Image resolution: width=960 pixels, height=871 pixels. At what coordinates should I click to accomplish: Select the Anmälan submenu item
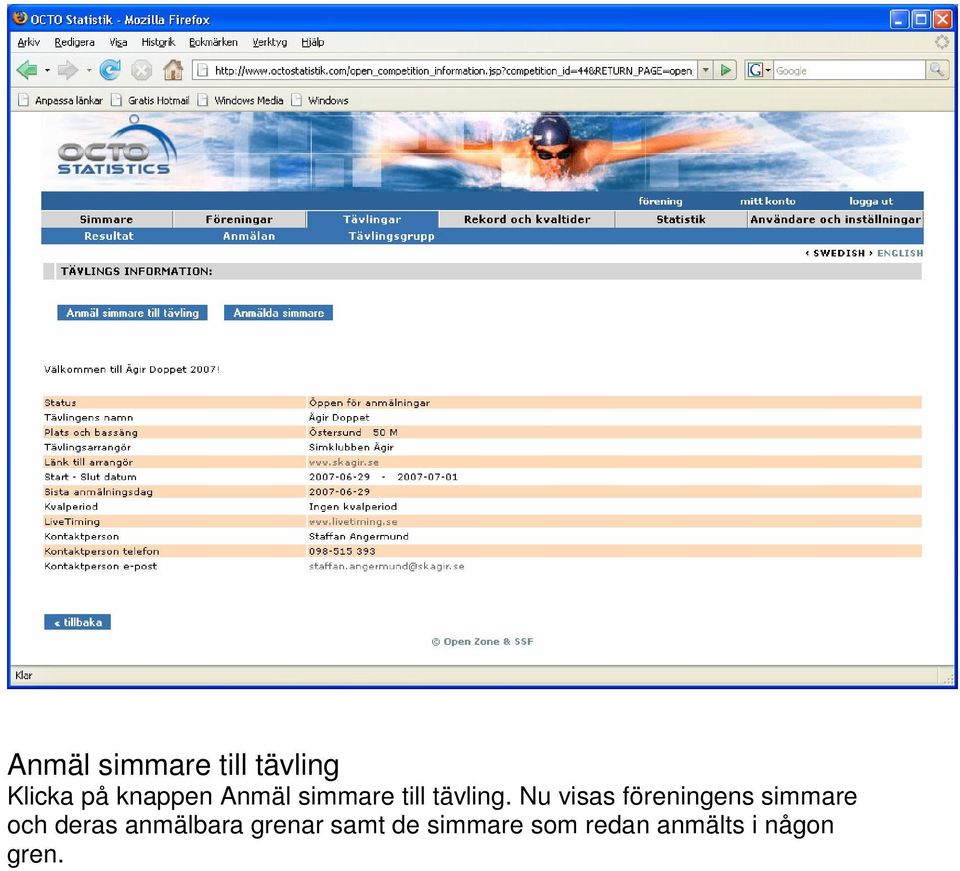pyautogui.click(x=249, y=236)
